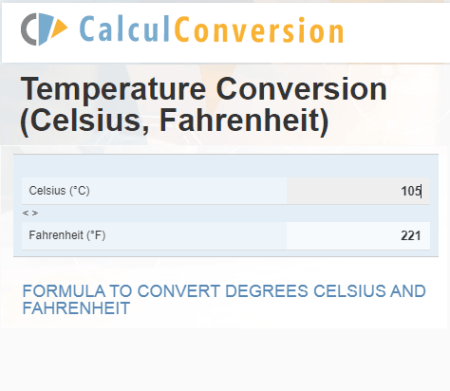Click the word FAHRENHEIT in the formula heading
This screenshot has width=450, height=391.
click(x=76, y=308)
